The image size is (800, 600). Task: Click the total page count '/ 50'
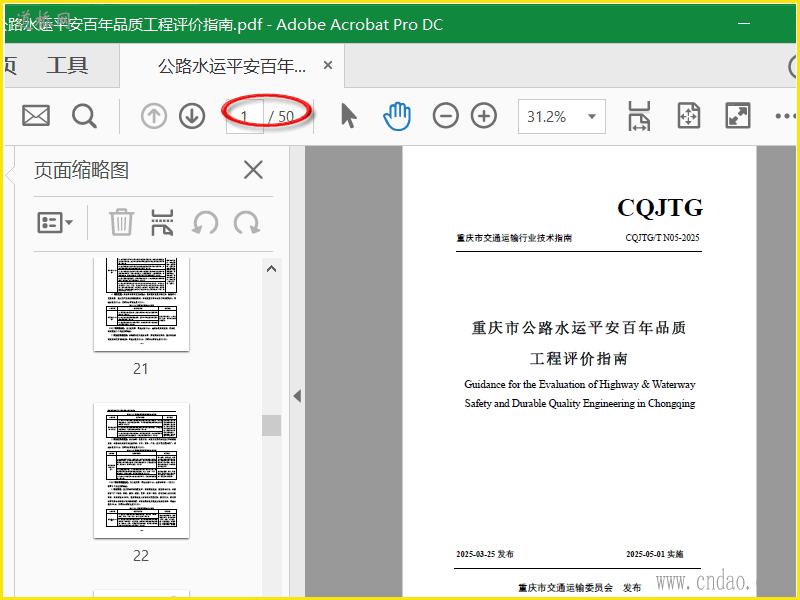[282, 117]
